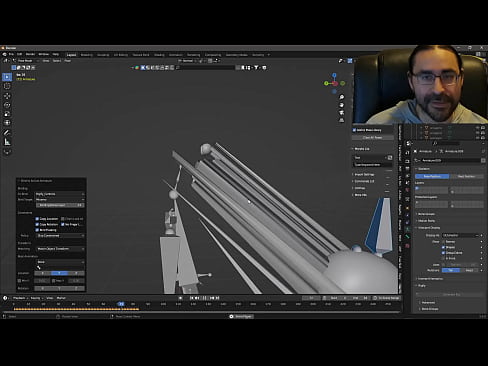488x366 pixels.
Task: Activate the Move tool
Action: point(7,96)
